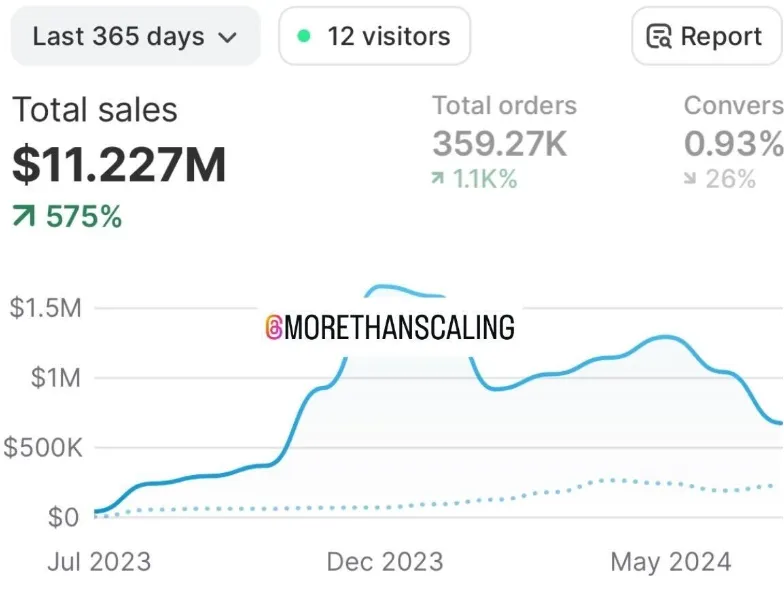Click the chevron beside Last 365 days

(228, 38)
